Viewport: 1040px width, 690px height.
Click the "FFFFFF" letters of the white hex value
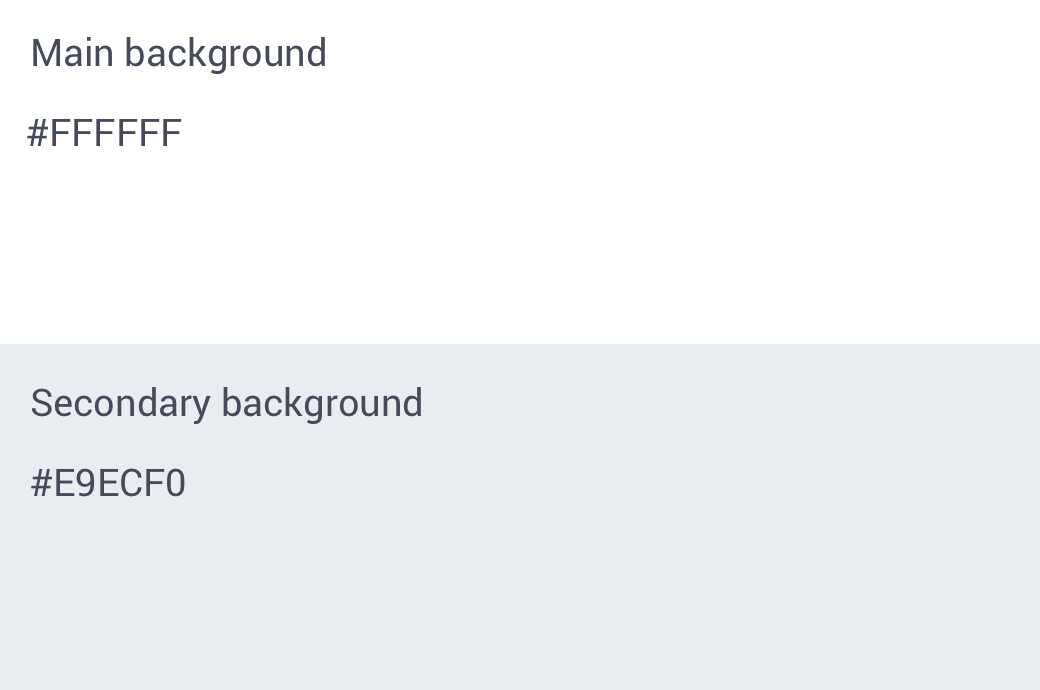click(x=115, y=133)
